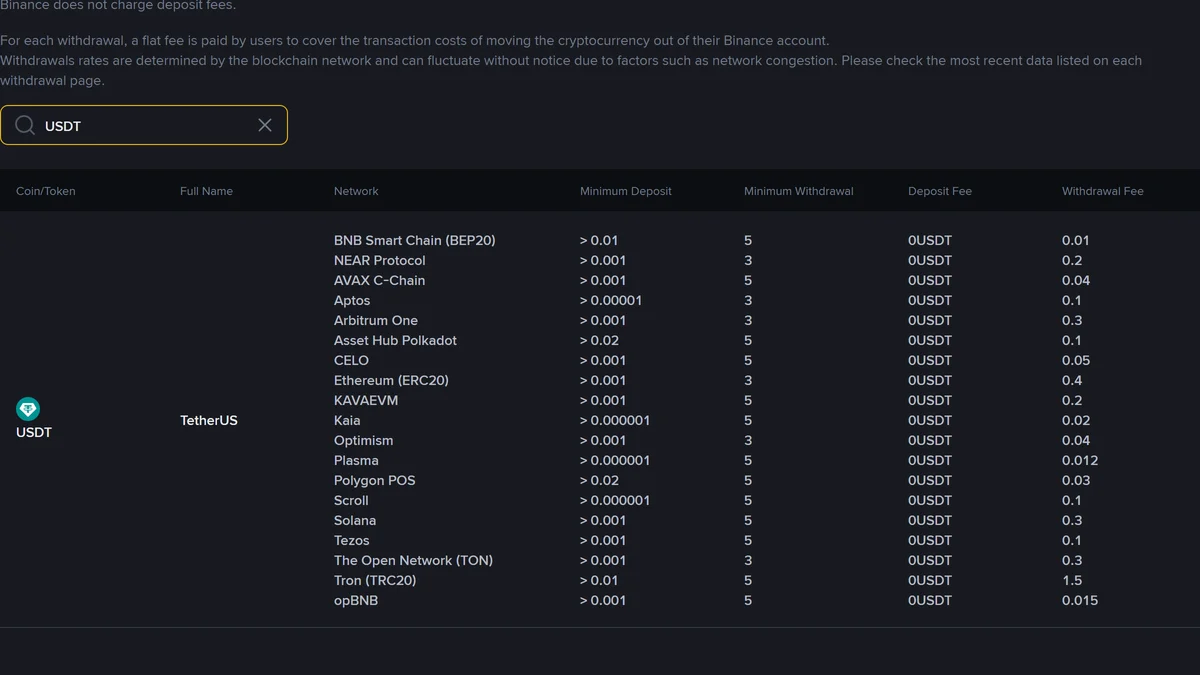Image resolution: width=1200 pixels, height=675 pixels.
Task: Click the TetherUS full name text
Action: point(209,420)
